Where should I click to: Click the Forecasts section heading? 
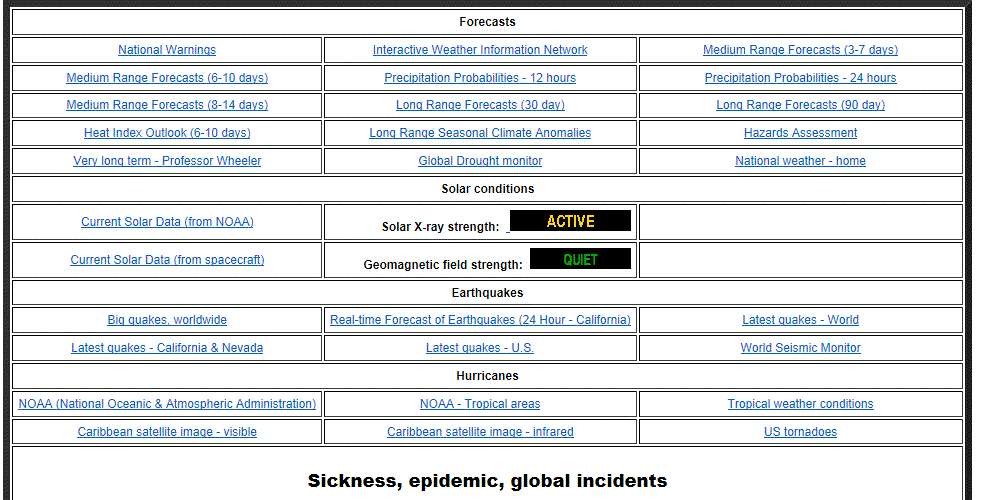pos(487,22)
